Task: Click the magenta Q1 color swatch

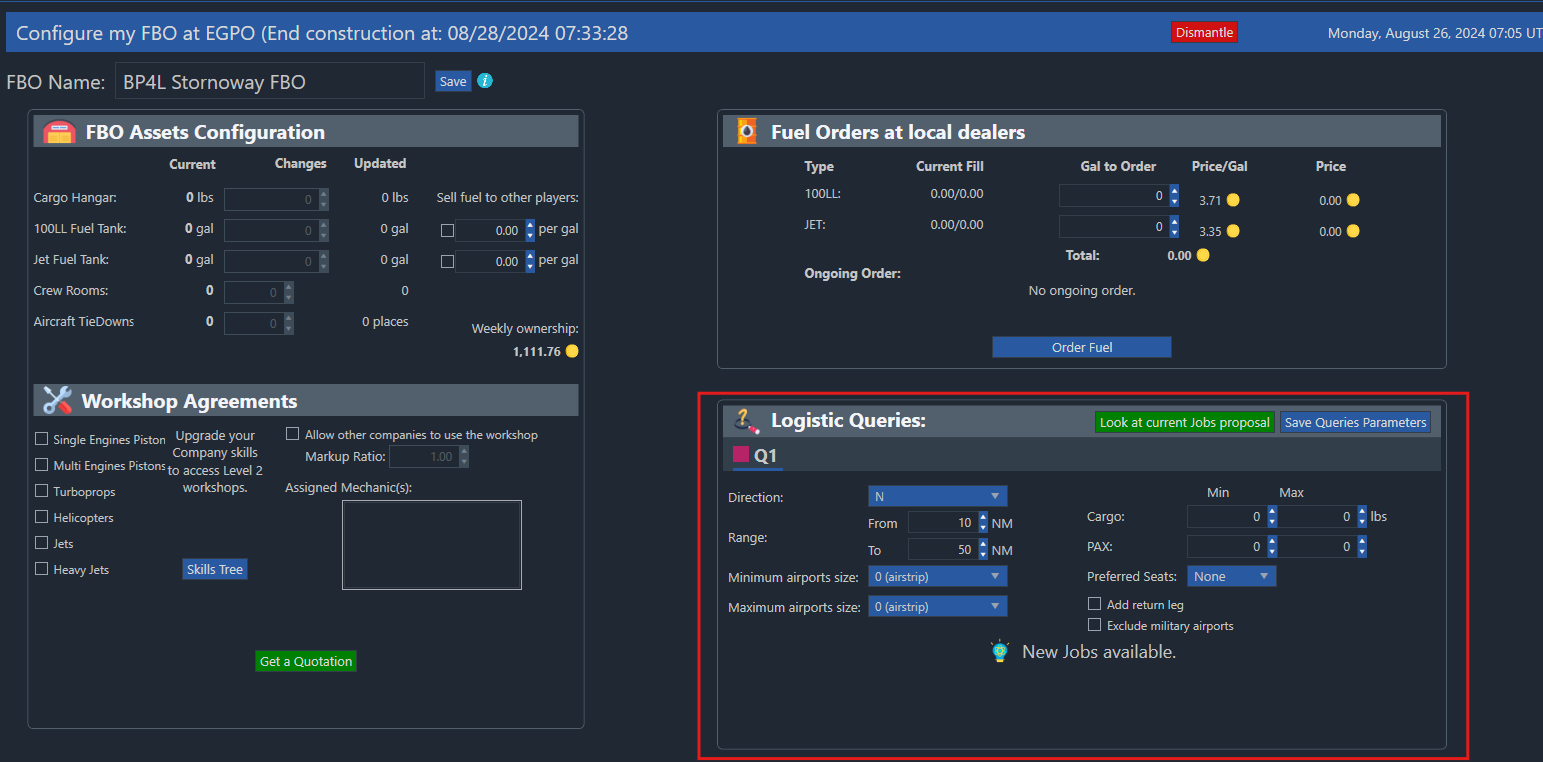Action: [x=741, y=454]
